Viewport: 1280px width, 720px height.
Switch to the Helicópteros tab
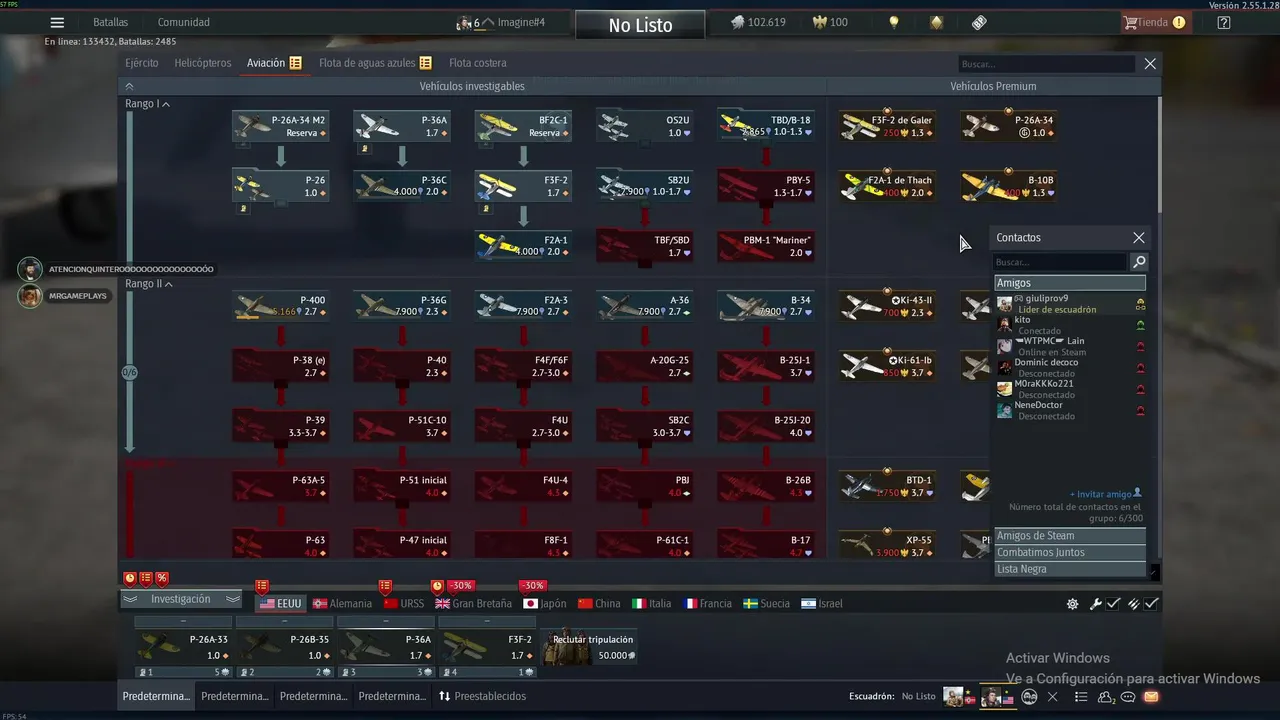pos(202,63)
